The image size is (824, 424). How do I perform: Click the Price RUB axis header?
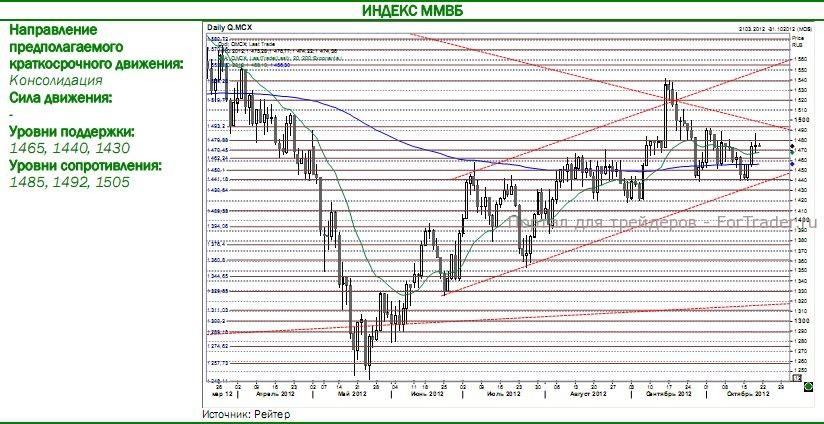pyautogui.click(x=797, y=42)
